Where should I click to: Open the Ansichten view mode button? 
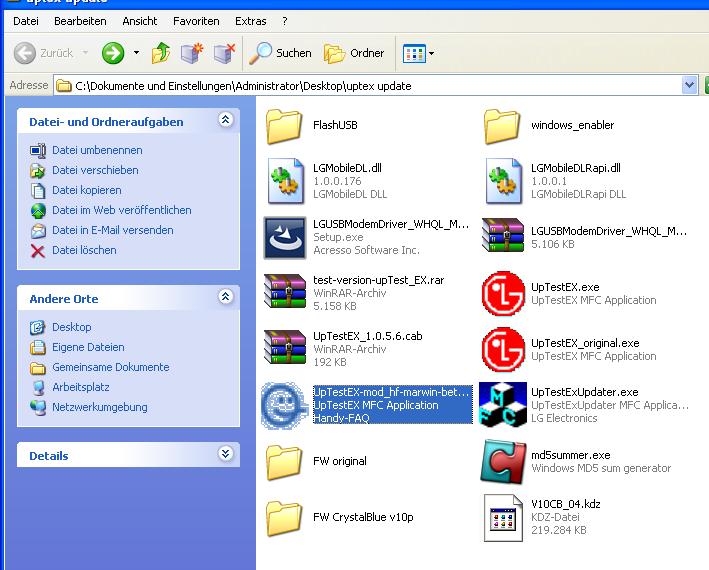point(414,53)
